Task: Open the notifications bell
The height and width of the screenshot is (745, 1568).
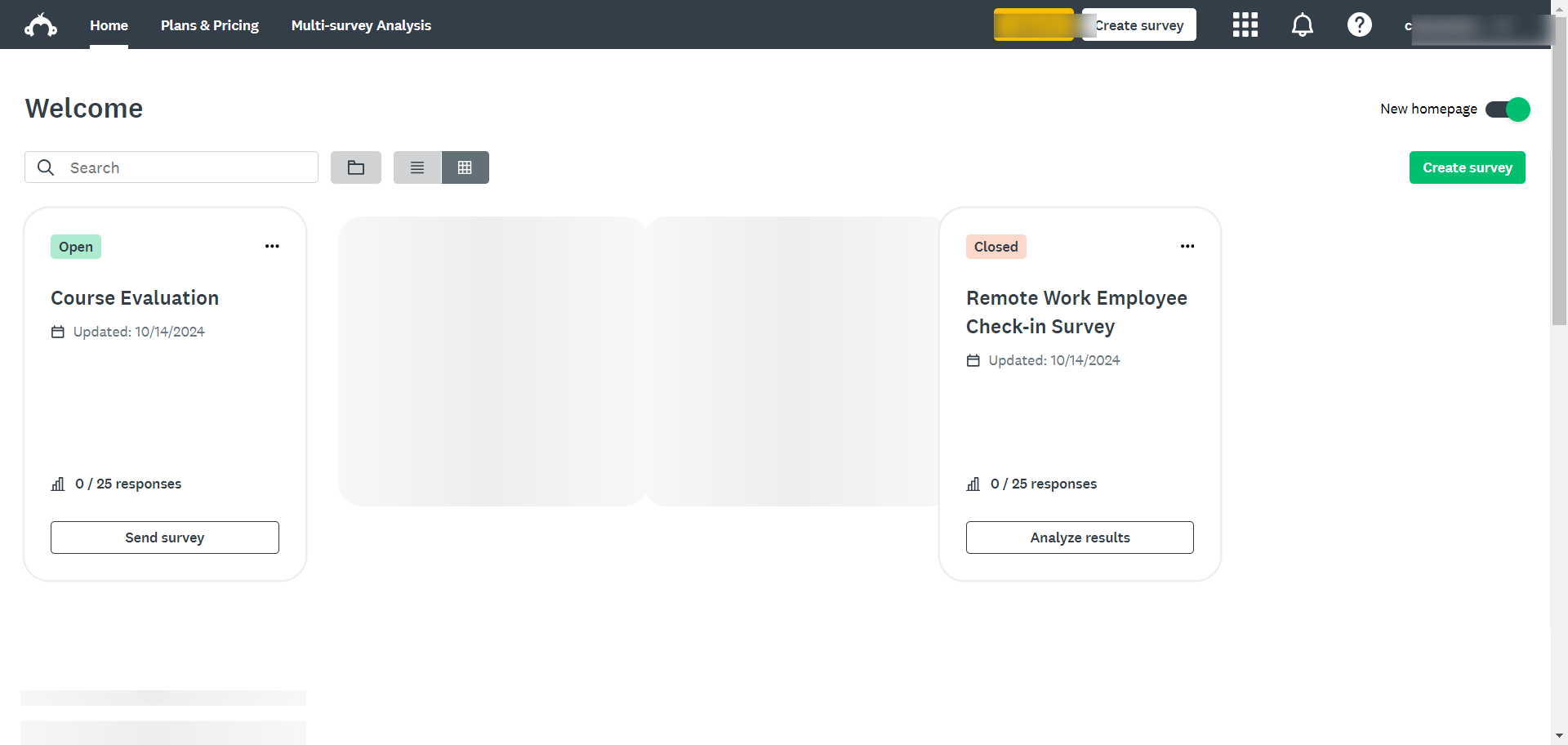Action: tap(1302, 25)
